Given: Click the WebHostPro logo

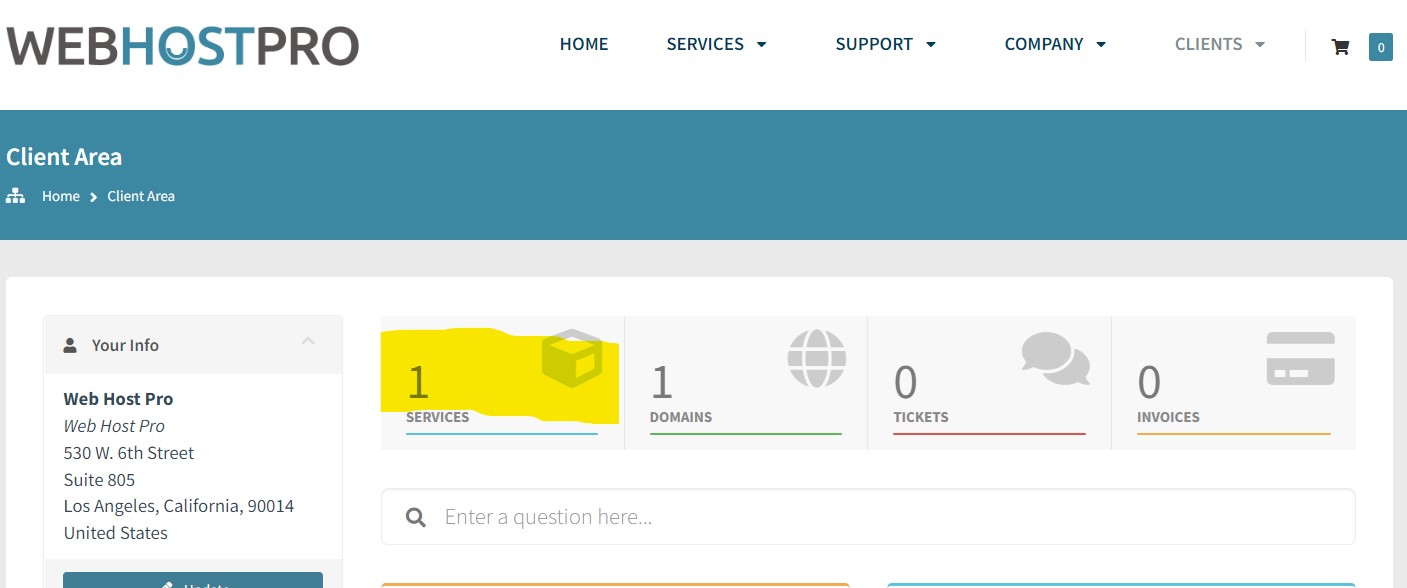Looking at the screenshot, I should coord(182,46).
